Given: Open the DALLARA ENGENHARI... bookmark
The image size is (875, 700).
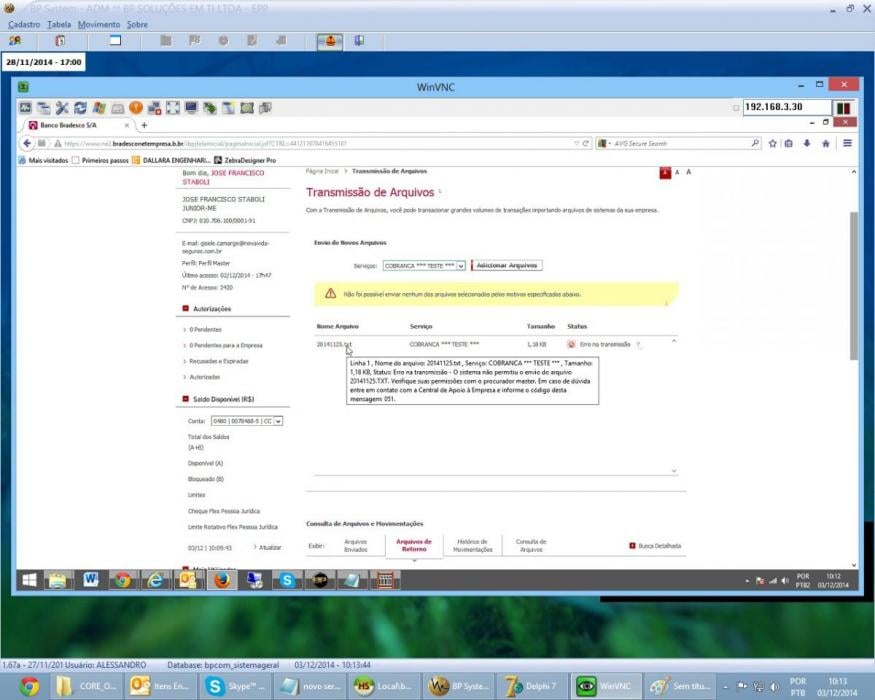Looking at the screenshot, I should pyautogui.click(x=171, y=160).
